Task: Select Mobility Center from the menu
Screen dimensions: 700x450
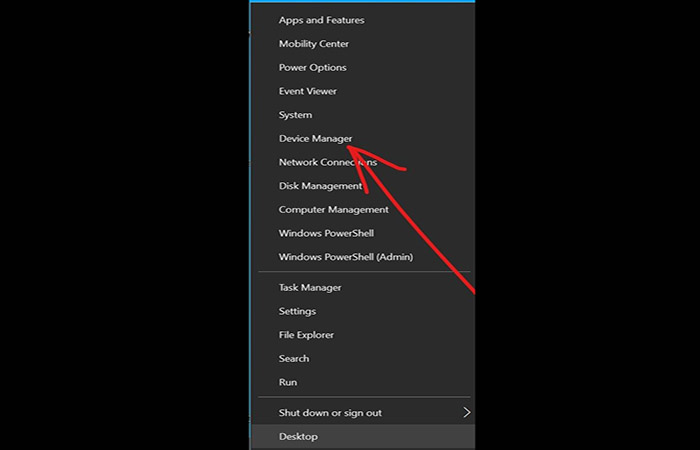Action: [362, 44]
